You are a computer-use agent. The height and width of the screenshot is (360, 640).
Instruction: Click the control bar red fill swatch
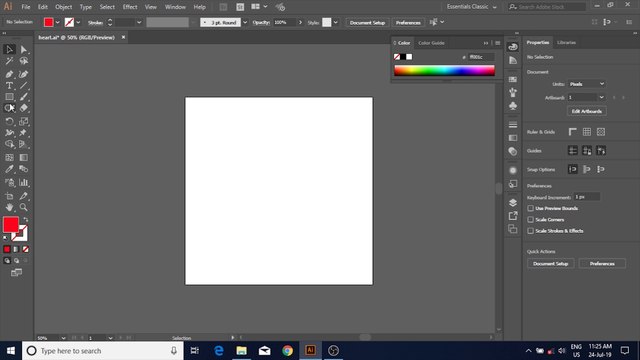[49, 22]
